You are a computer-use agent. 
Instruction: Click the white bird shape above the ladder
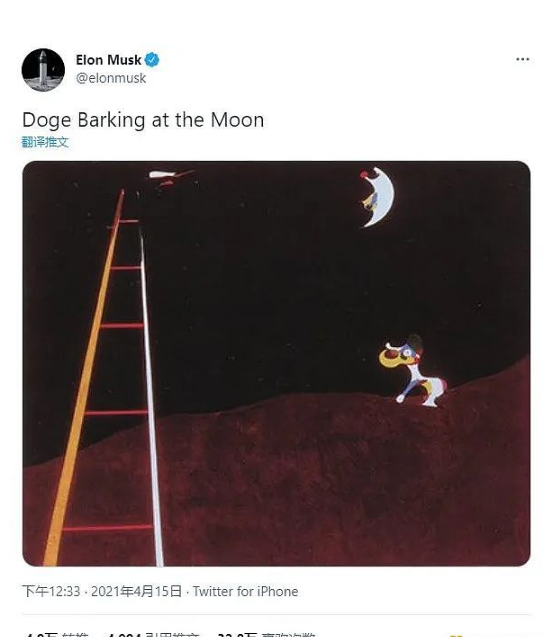point(171,178)
